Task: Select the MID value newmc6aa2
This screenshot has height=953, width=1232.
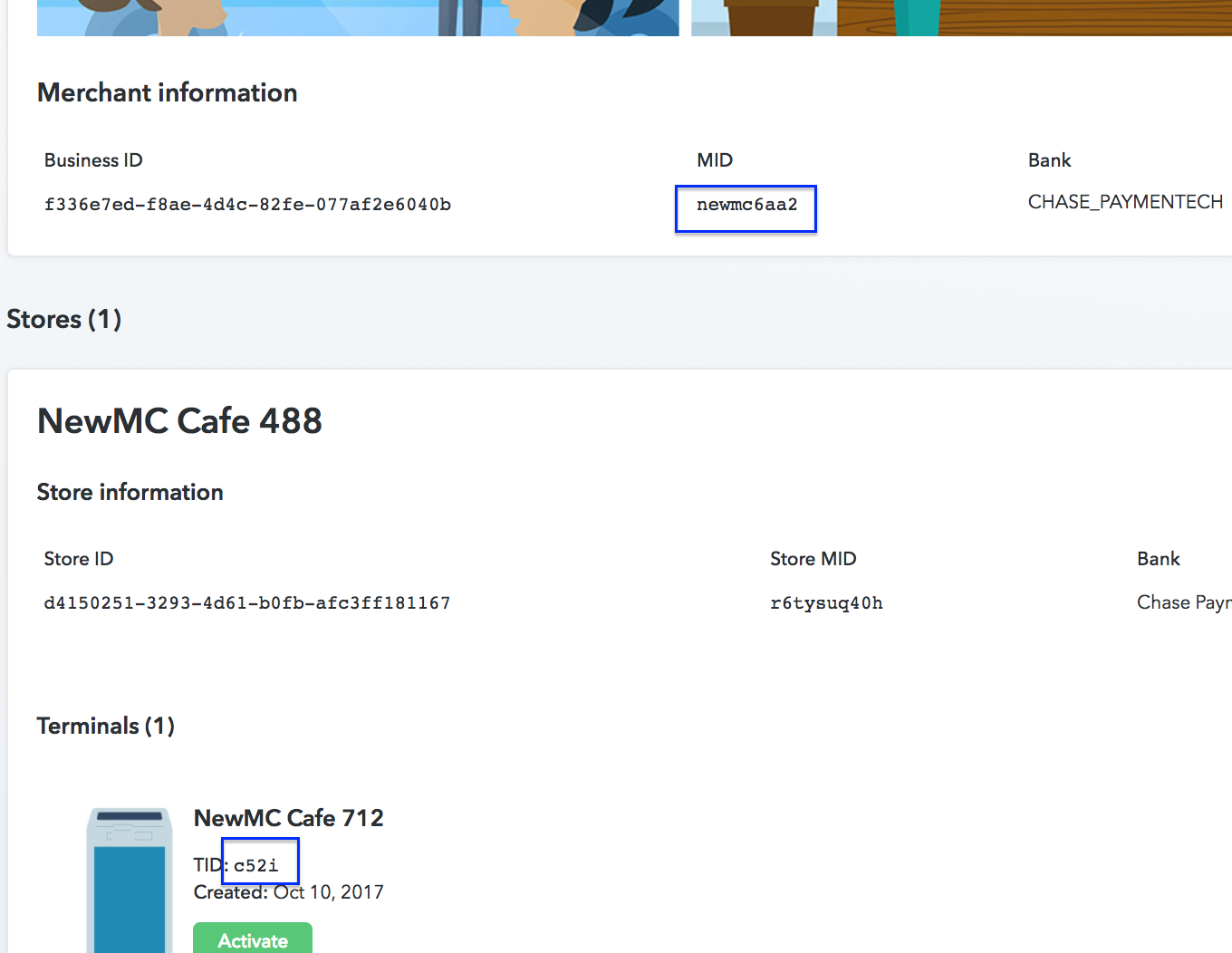Action: tap(746, 205)
